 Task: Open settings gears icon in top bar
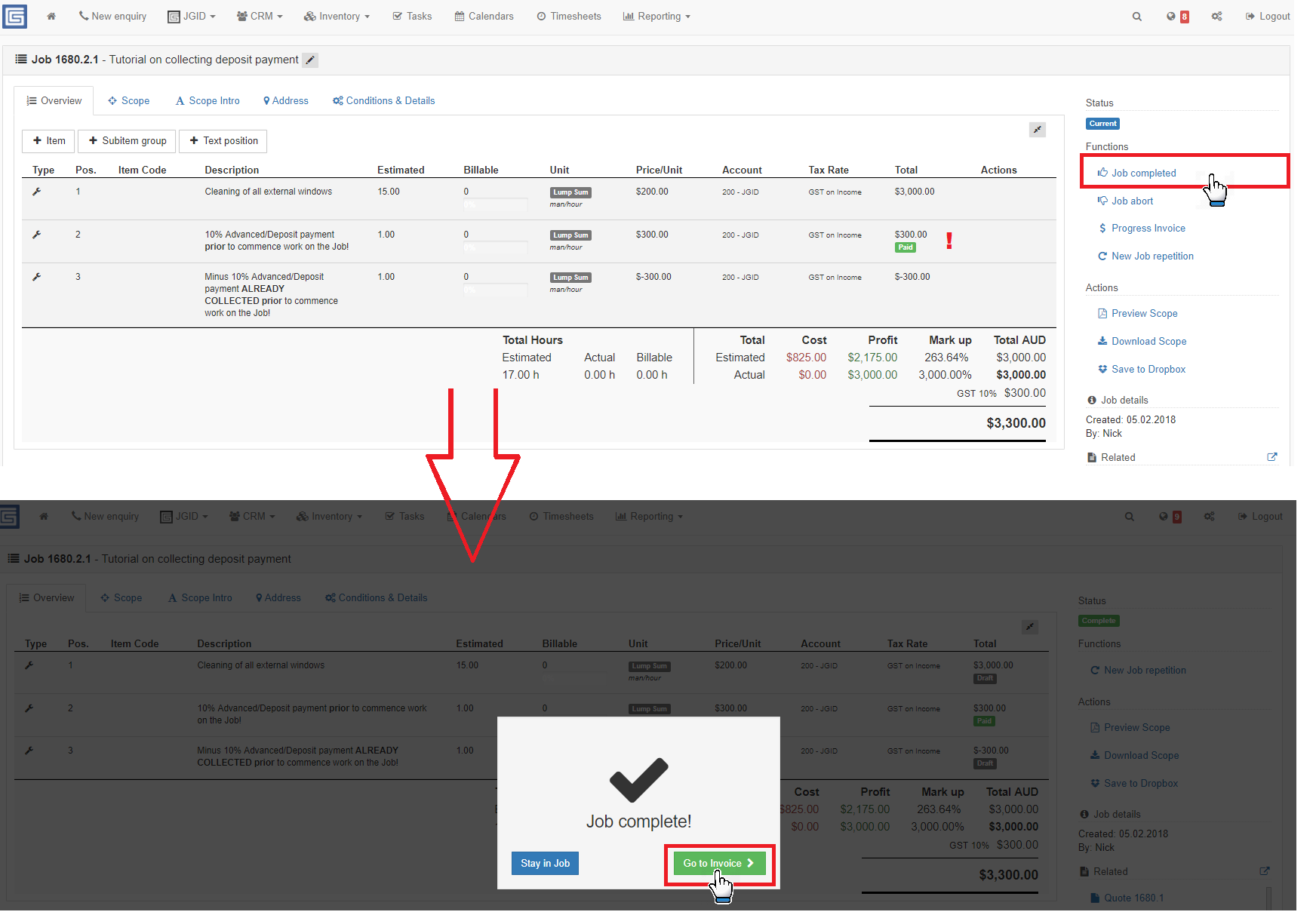pyautogui.click(x=1216, y=16)
